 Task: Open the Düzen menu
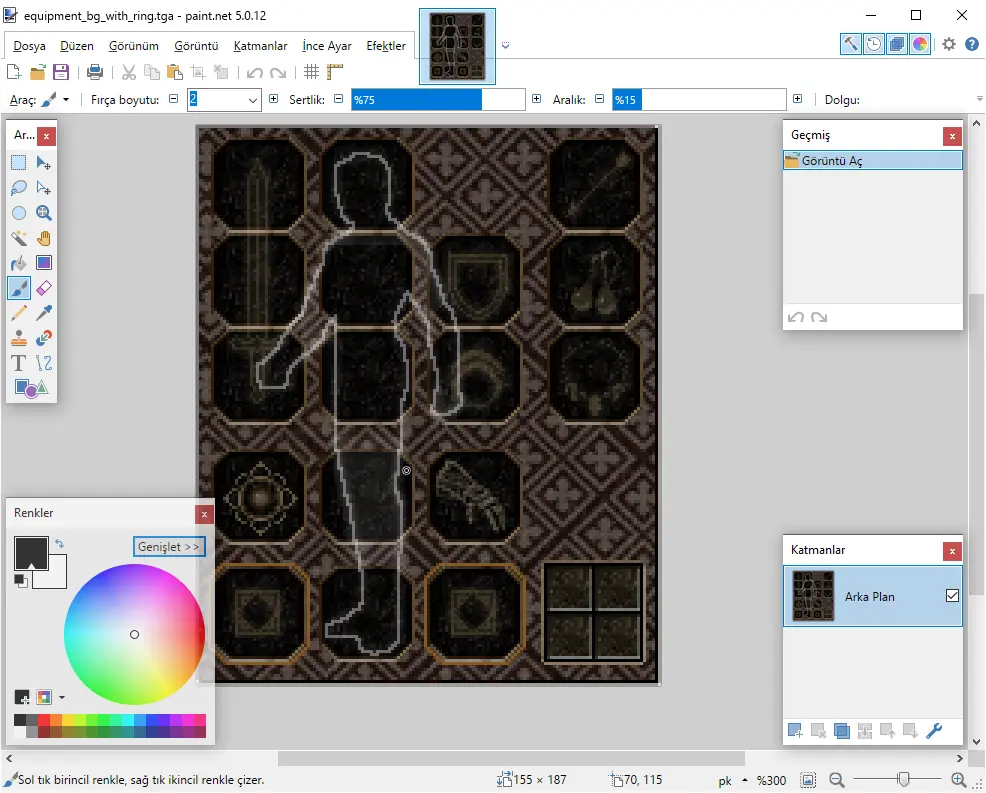click(x=77, y=46)
